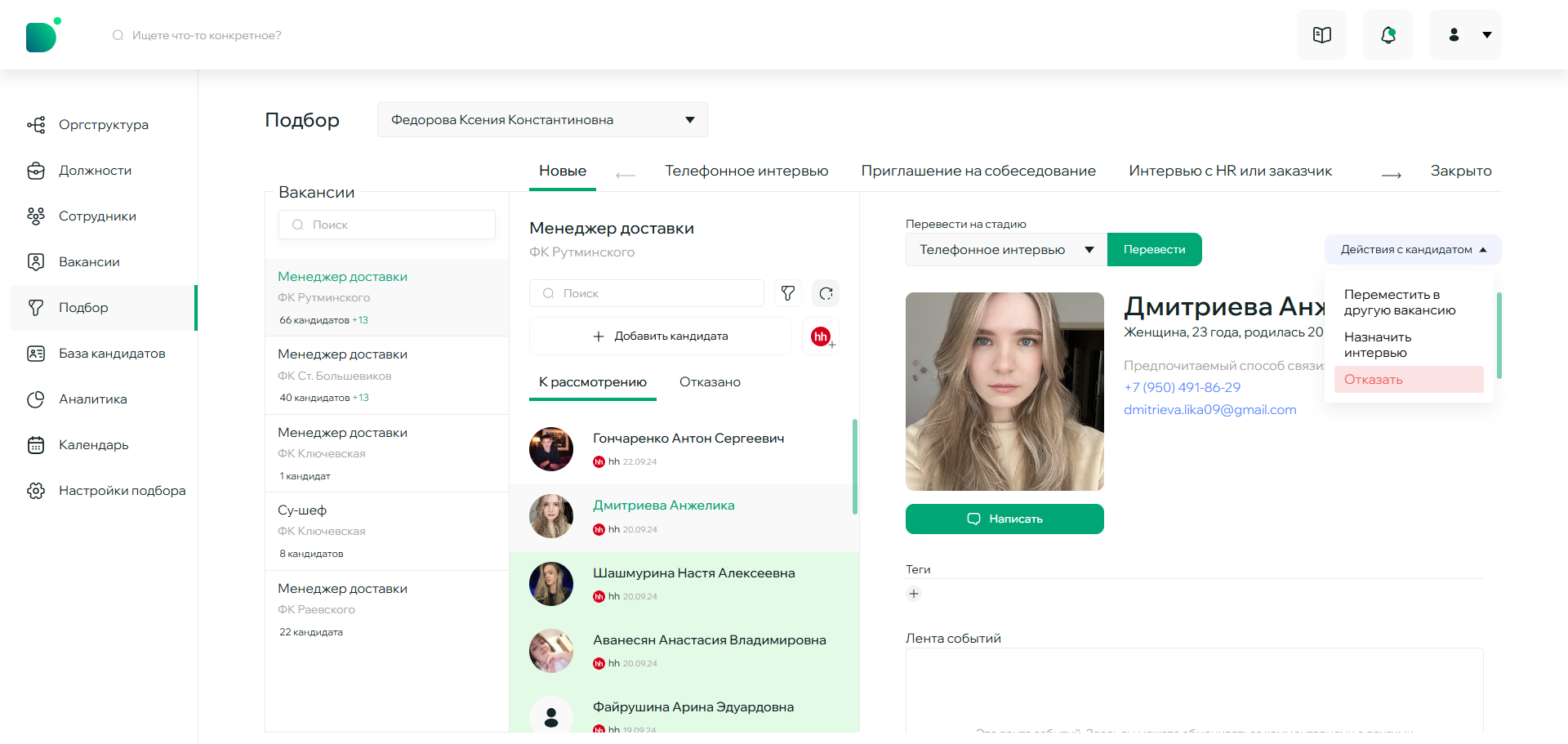Select the Су-шеф vacancy
This screenshot has width=1568, height=744.
387,532
